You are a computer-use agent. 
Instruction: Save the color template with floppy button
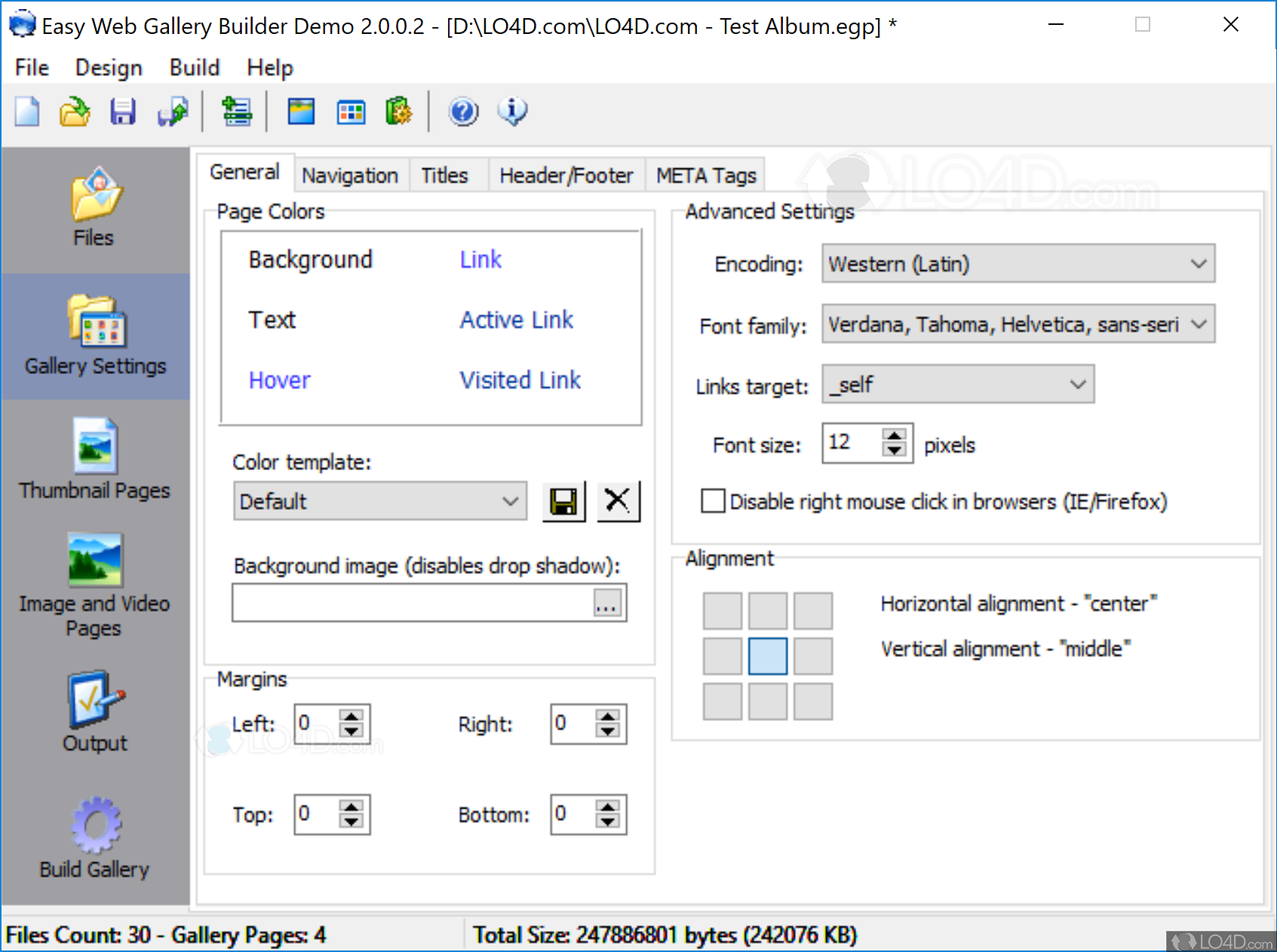(x=563, y=502)
